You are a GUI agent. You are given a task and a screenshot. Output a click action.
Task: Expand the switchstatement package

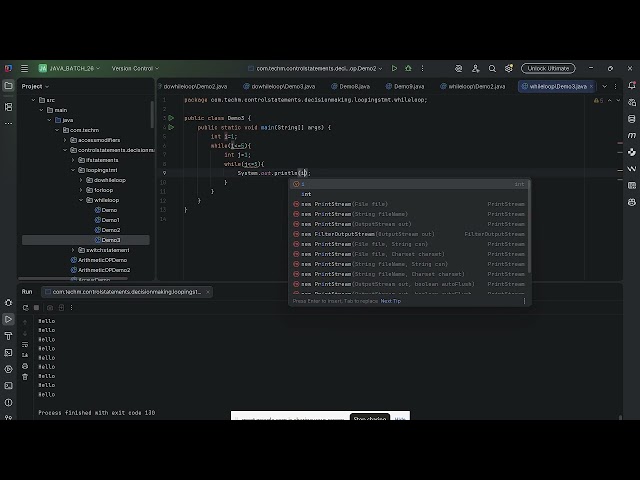pos(73,250)
